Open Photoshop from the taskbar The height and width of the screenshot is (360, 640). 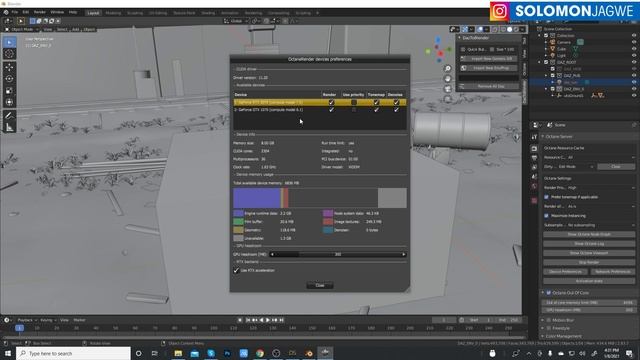pyautogui.click(x=227, y=353)
